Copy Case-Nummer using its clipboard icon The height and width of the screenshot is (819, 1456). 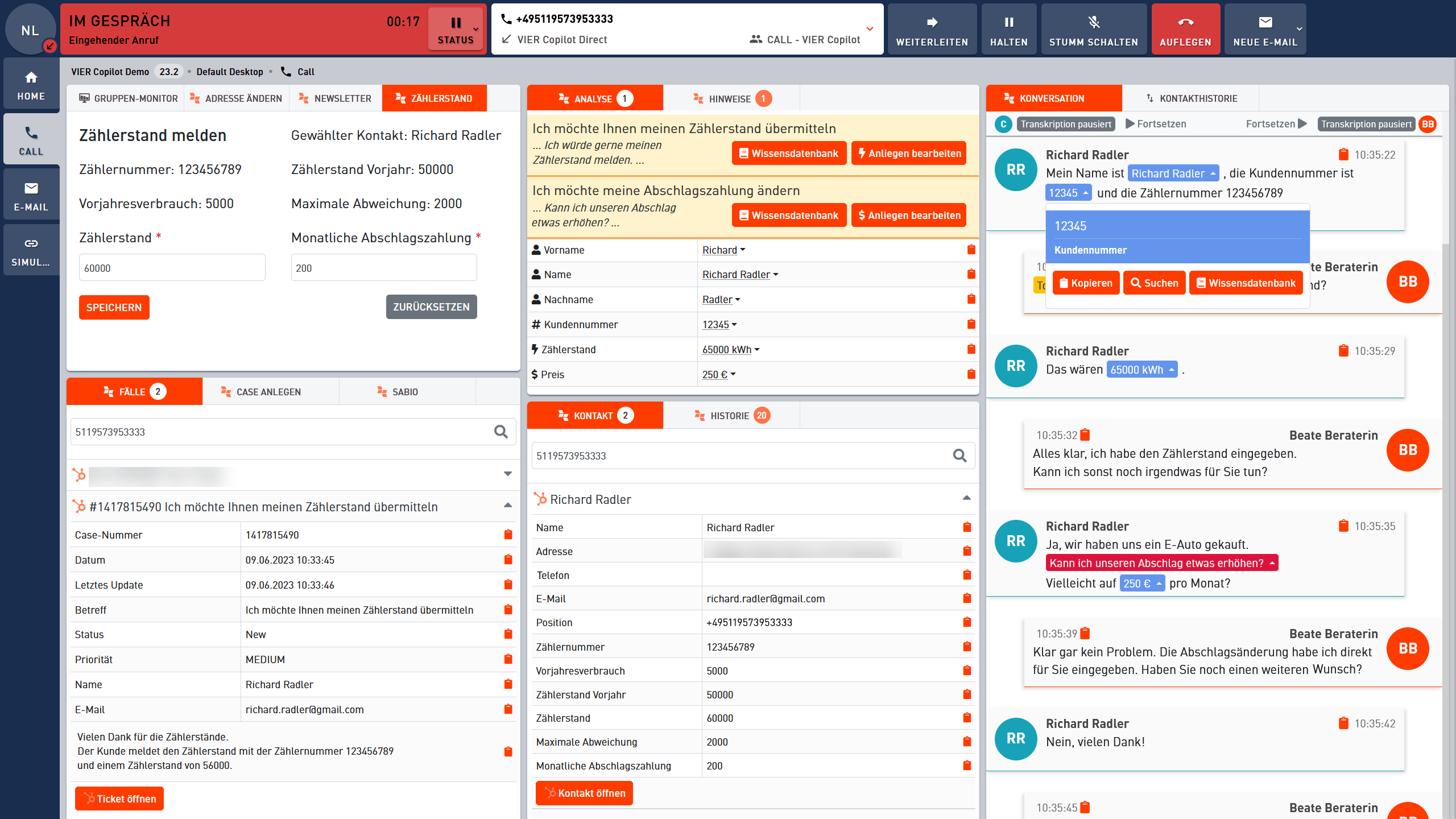(508, 535)
